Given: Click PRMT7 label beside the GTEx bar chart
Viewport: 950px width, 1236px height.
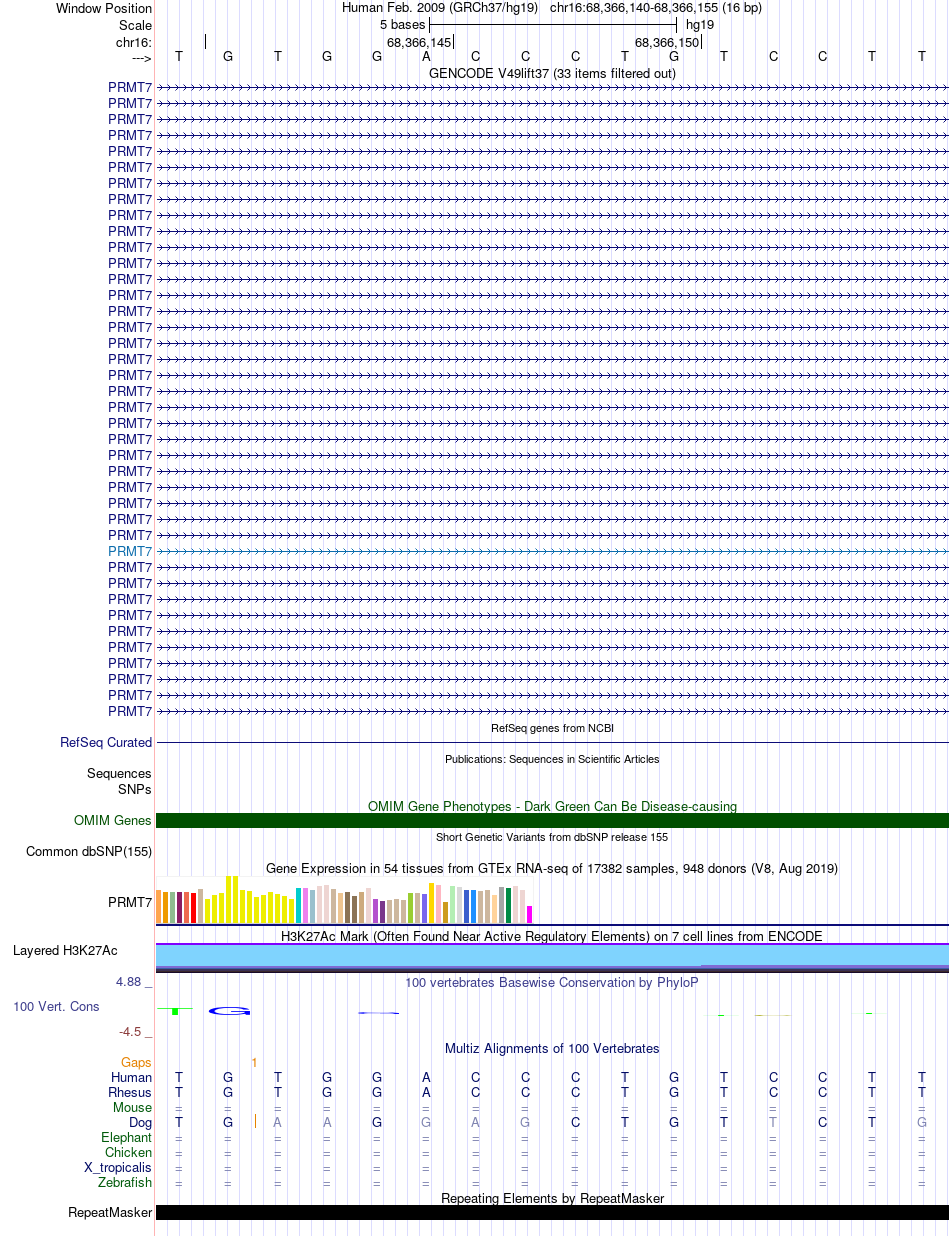Looking at the screenshot, I should [x=130, y=903].
